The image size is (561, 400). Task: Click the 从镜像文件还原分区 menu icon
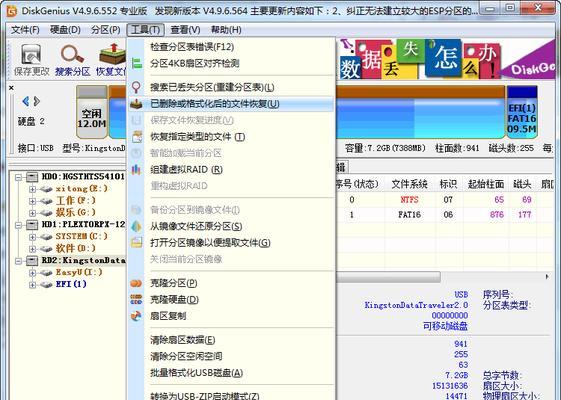[x=136, y=226]
